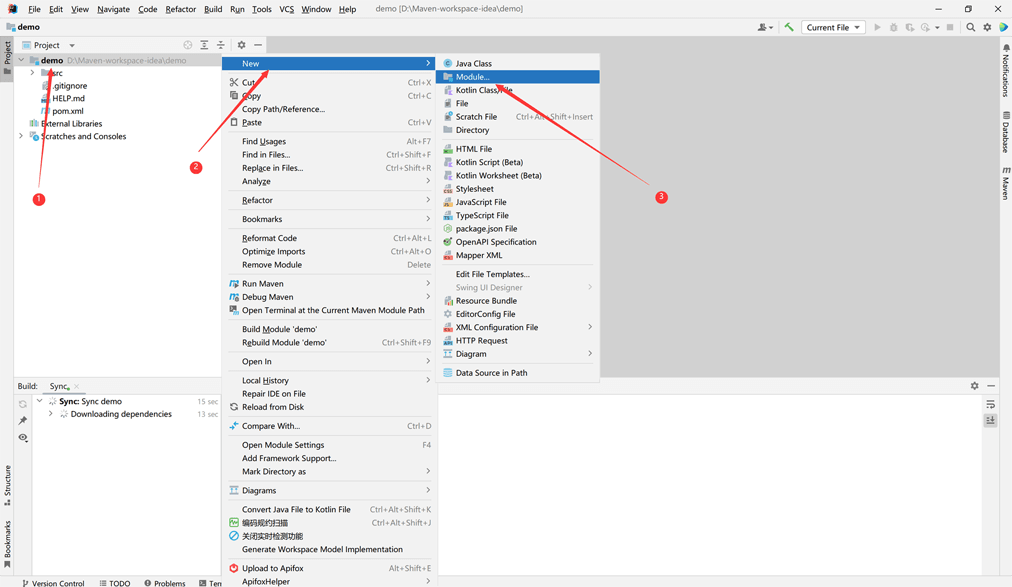Expand the src folder node
1012x587 pixels.
point(32,73)
